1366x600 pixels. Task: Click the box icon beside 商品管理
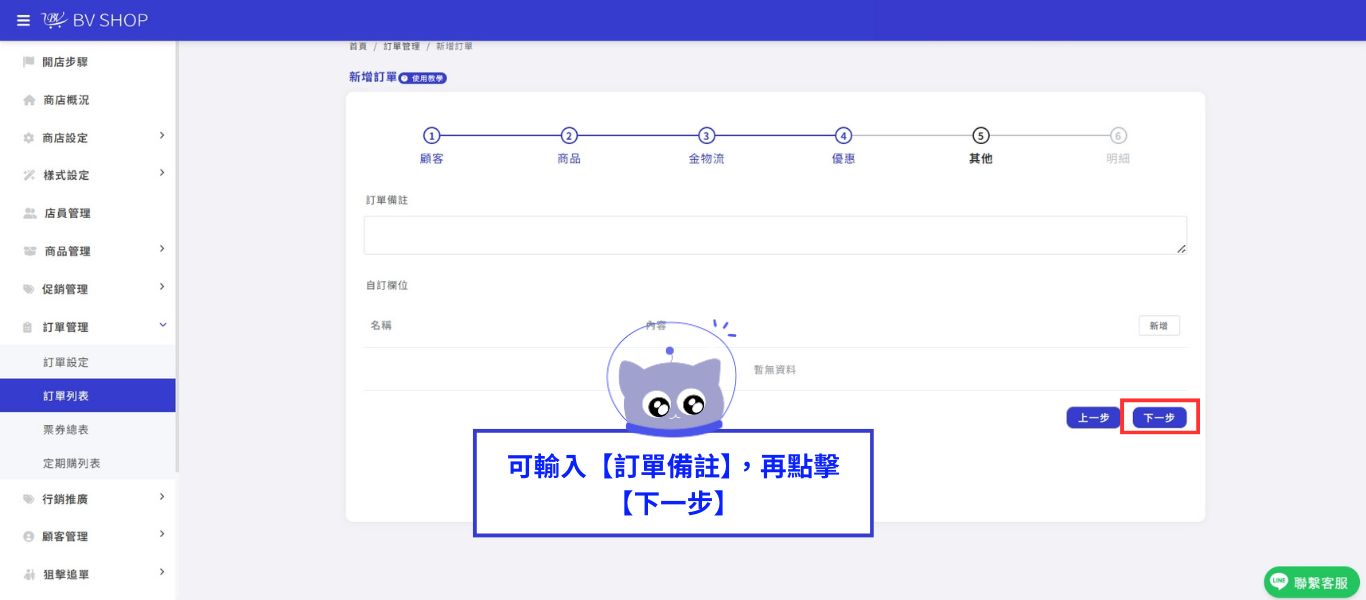(x=30, y=251)
